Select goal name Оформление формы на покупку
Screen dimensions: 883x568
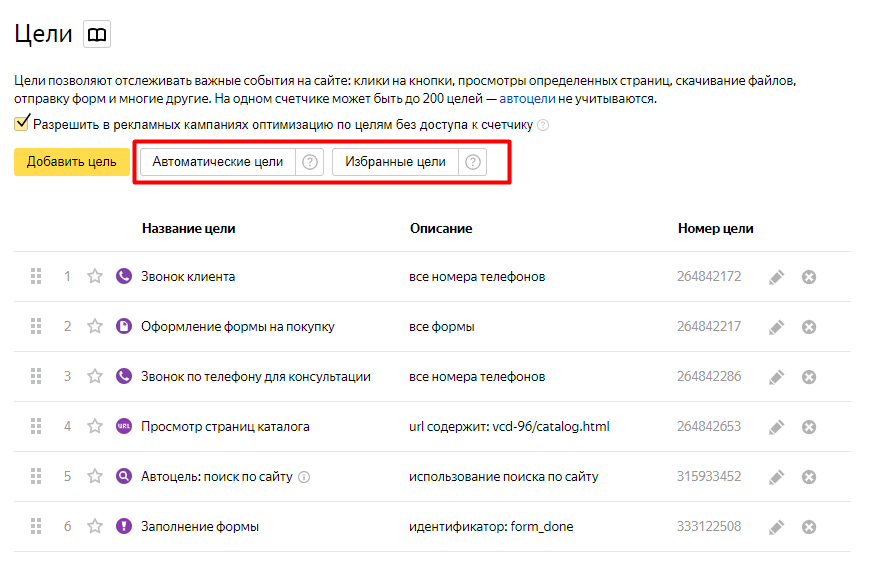pyautogui.click(x=238, y=327)
